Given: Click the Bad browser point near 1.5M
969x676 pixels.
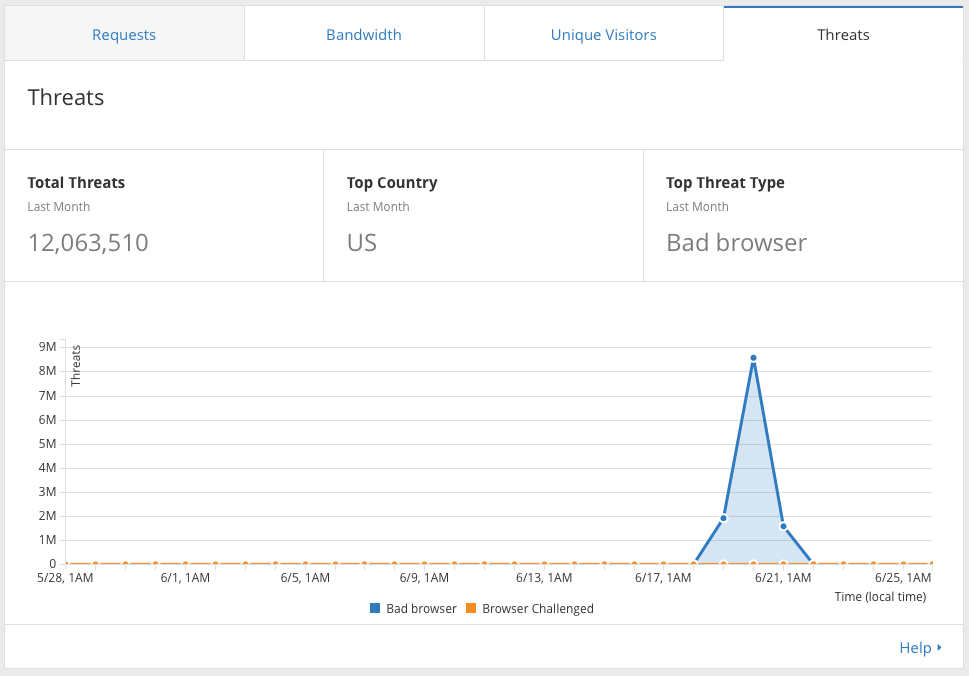Looking at the screenshot, I should 783,526.
